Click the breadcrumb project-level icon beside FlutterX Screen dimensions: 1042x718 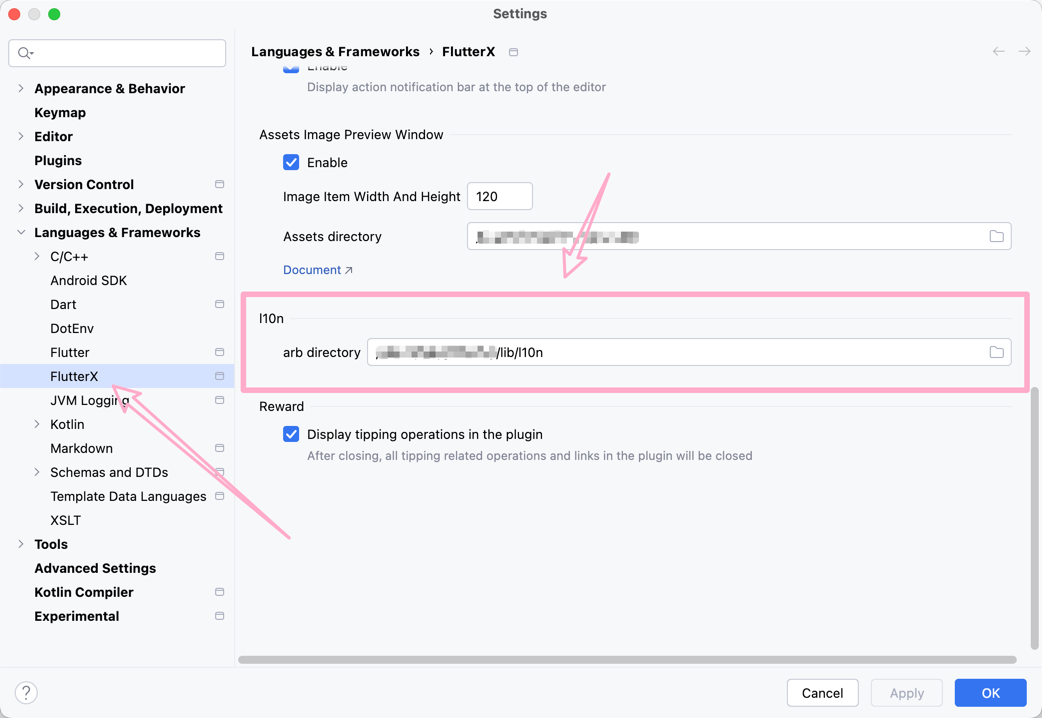click(513, 52)
